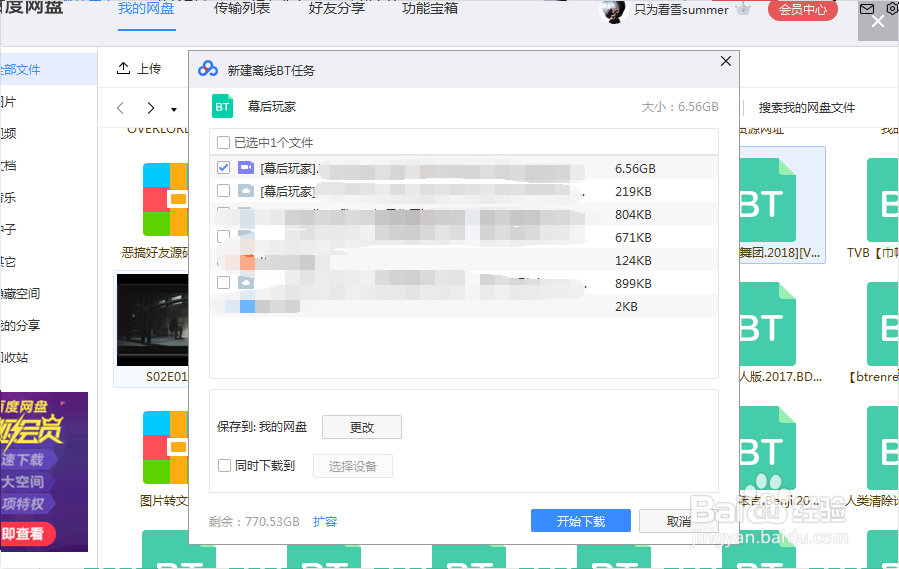Uncheck the 6.56GB file checkbox
The width and height of the screenshot is (899, 569).
[224, 167]
